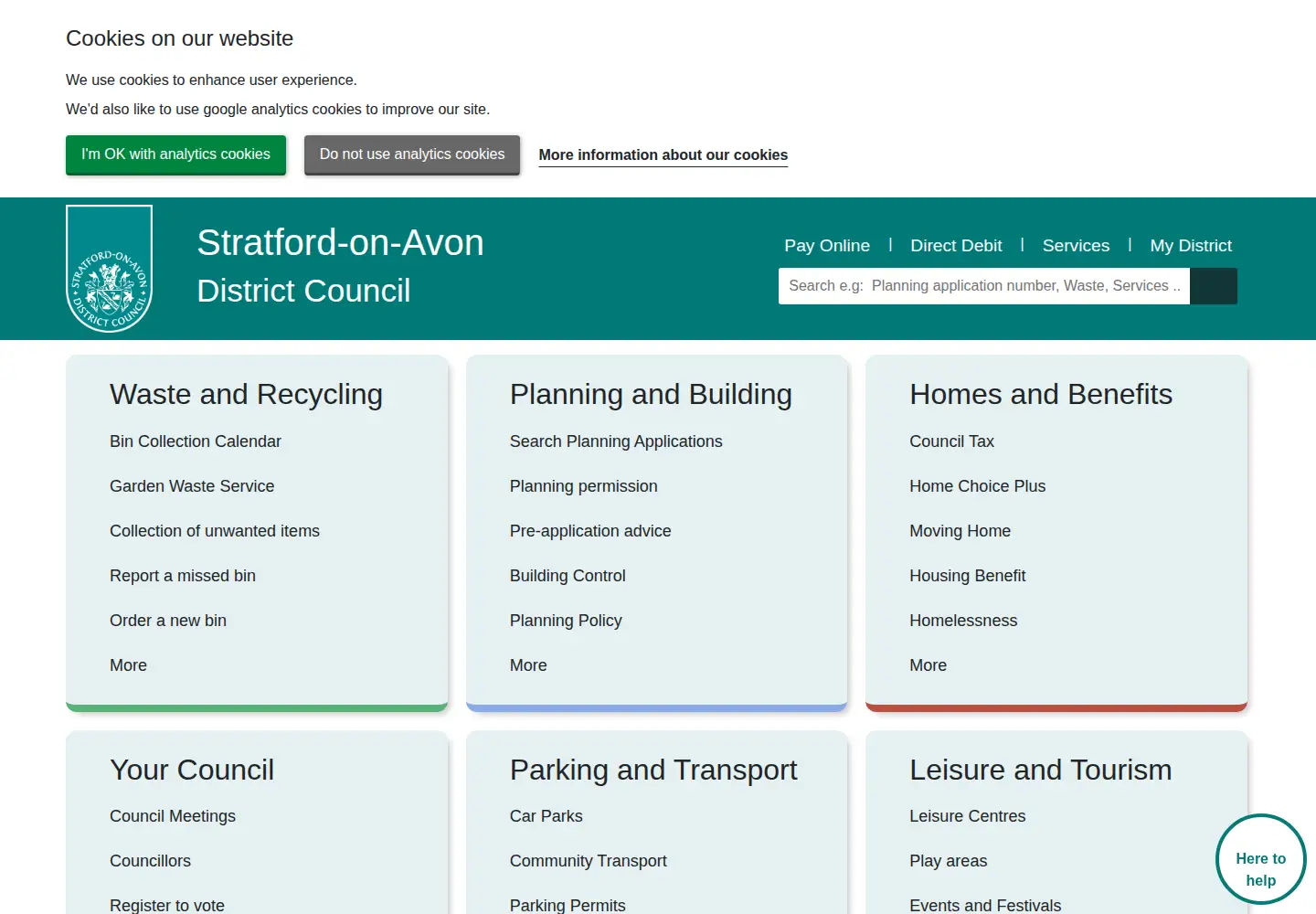This screenshot has width=1316, height=914.
Task: Open Services in the header navigation
Action: 1076,246
